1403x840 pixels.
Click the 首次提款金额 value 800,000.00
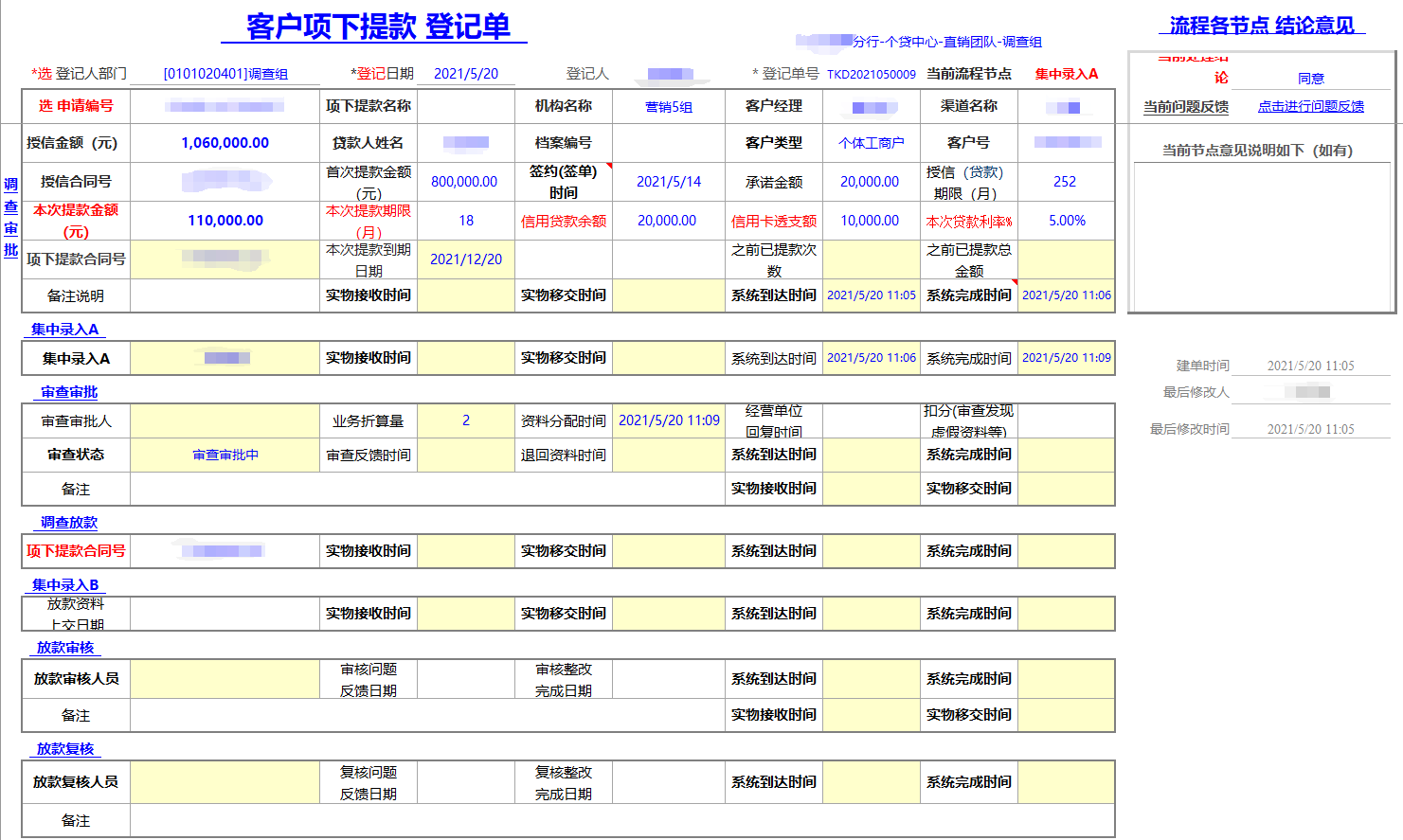point(464,182)
